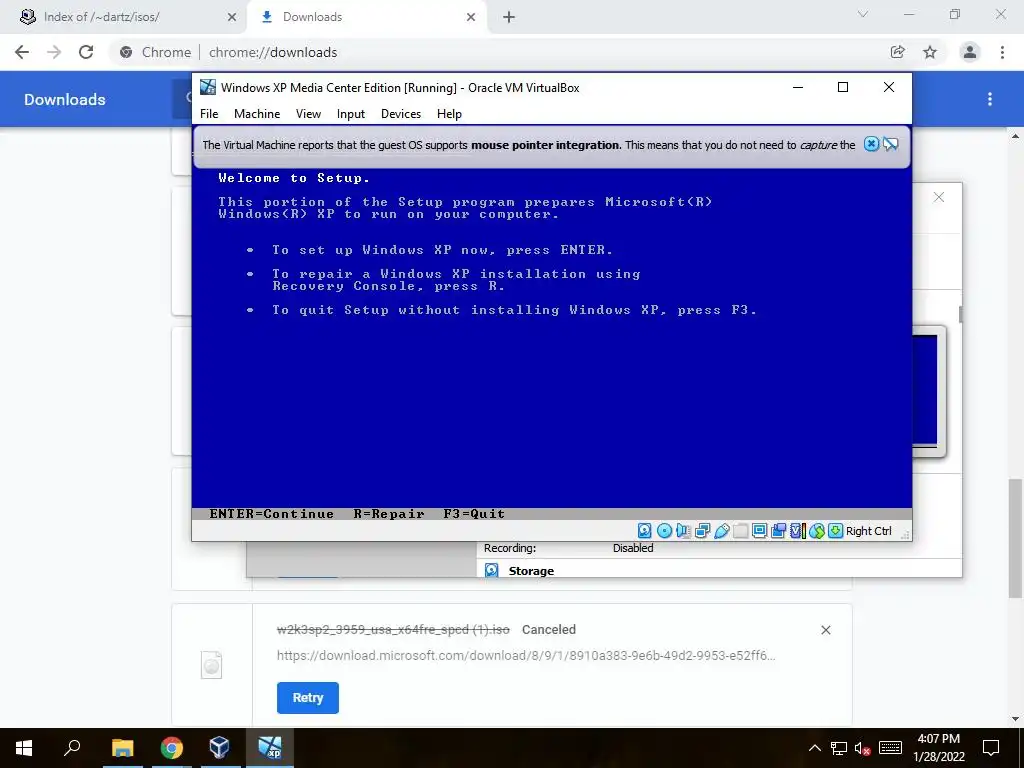This screenshot has width=1024, height=768.
Task: Open the Chrome profile avatar
Action: click(x=970, y=52)
